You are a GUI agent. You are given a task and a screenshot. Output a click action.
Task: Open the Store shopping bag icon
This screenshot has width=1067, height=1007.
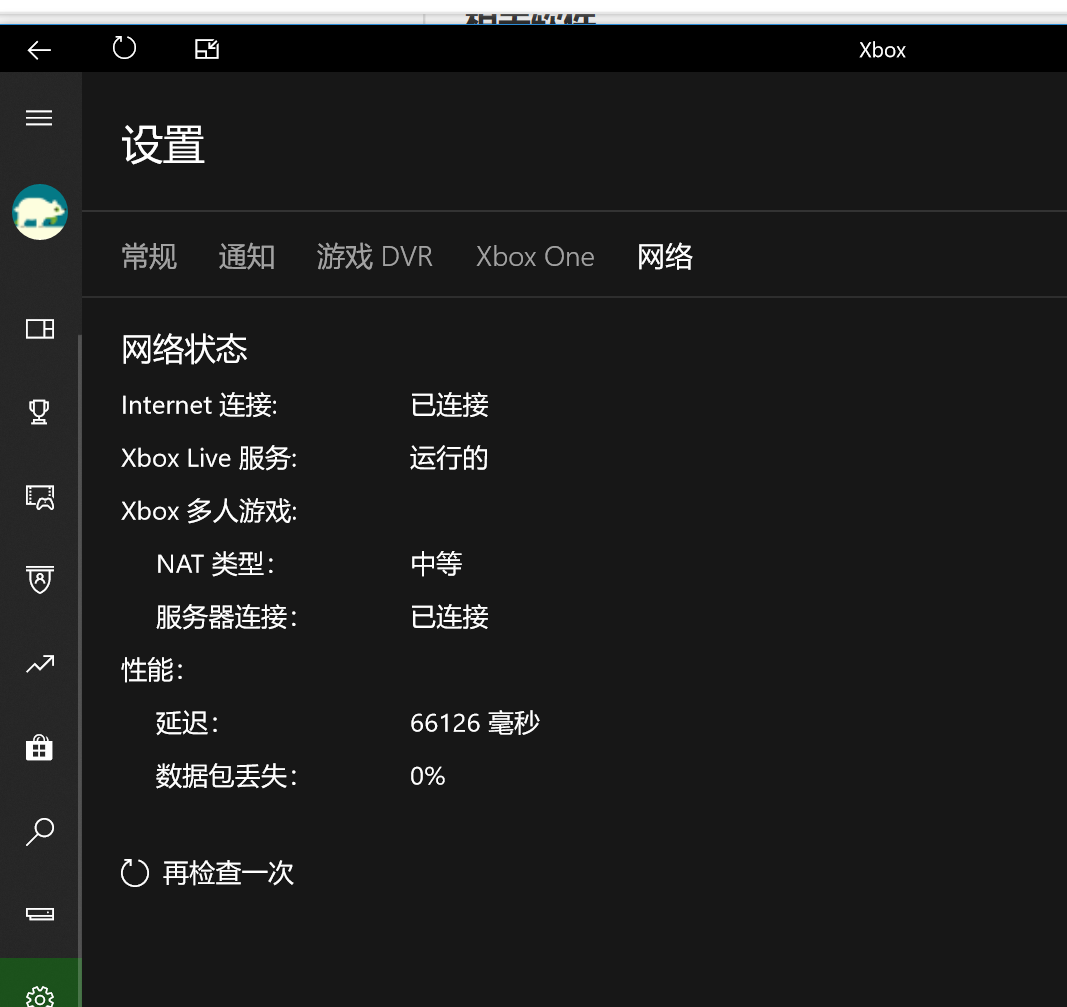(x=39, y=747)
